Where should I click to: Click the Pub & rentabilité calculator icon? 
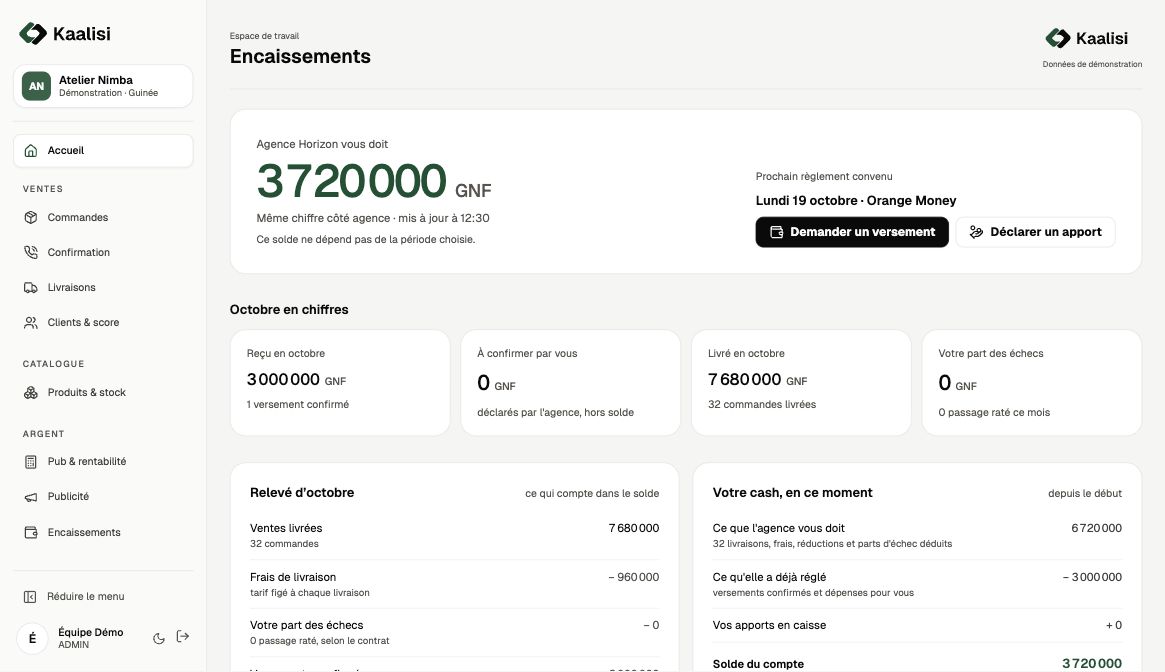click(30, 462)
